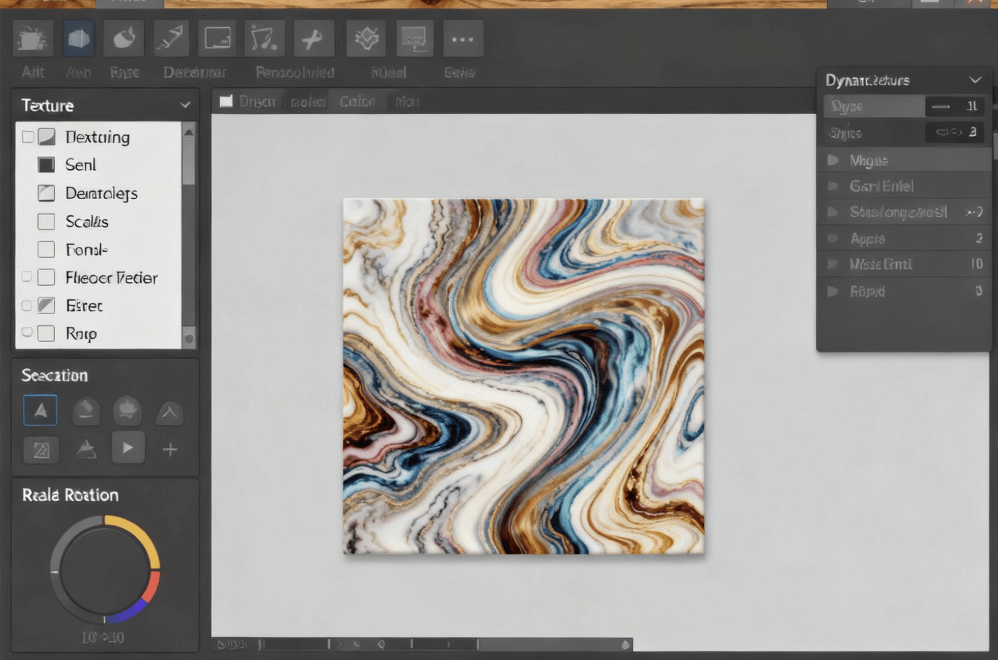This screenshot has width=998, height=660.
Task: Enable the Fleoer Fecier checkbox
Action: pyautogui.click(x=46, y=278)
